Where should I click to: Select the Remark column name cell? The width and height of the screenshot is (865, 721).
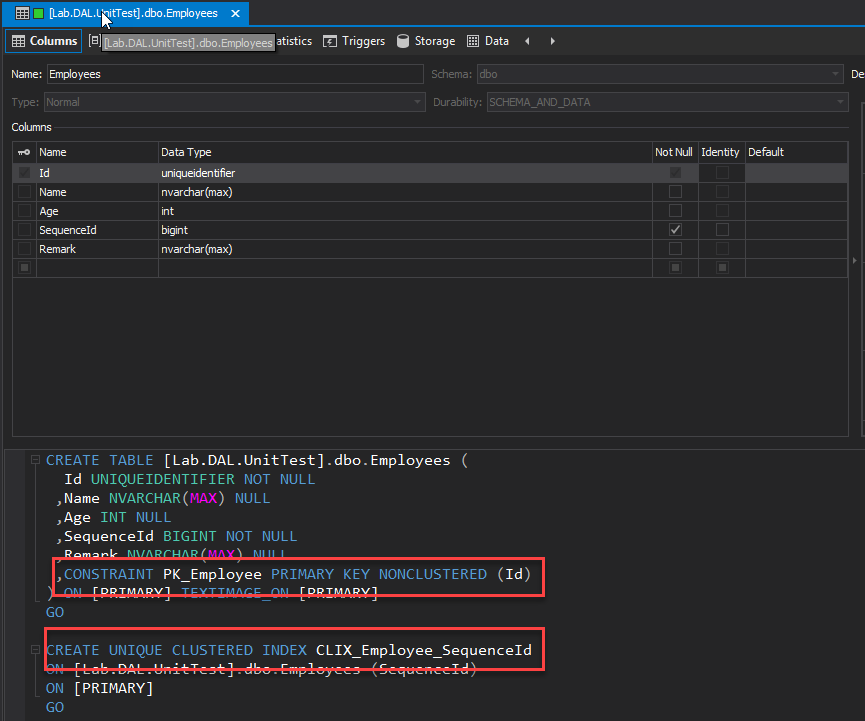[x=97, y=249]
